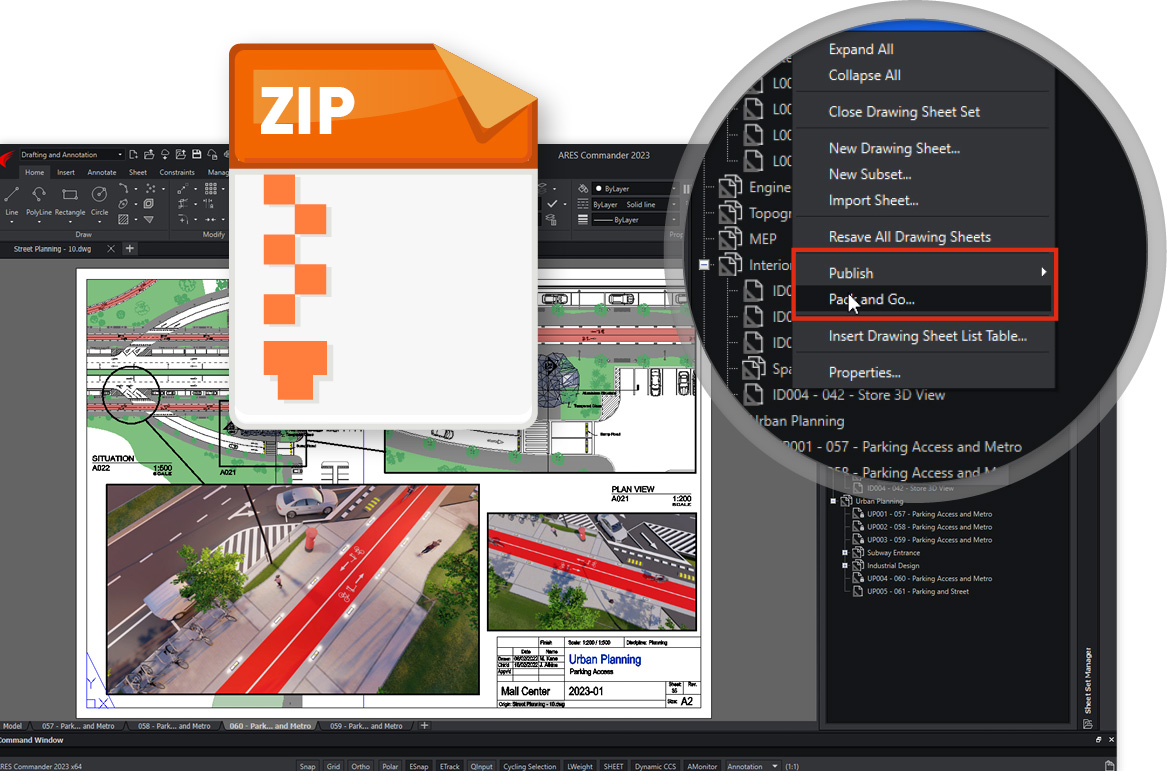Screen dimensions: 1167x771
Task: Toggle Cycling Selection
Action: [529, 766]
